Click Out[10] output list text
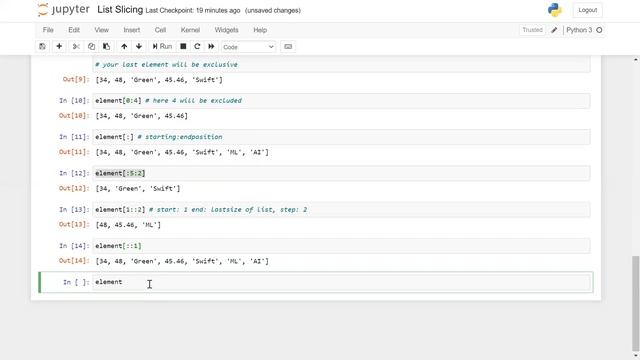 (x=141, y=116)
